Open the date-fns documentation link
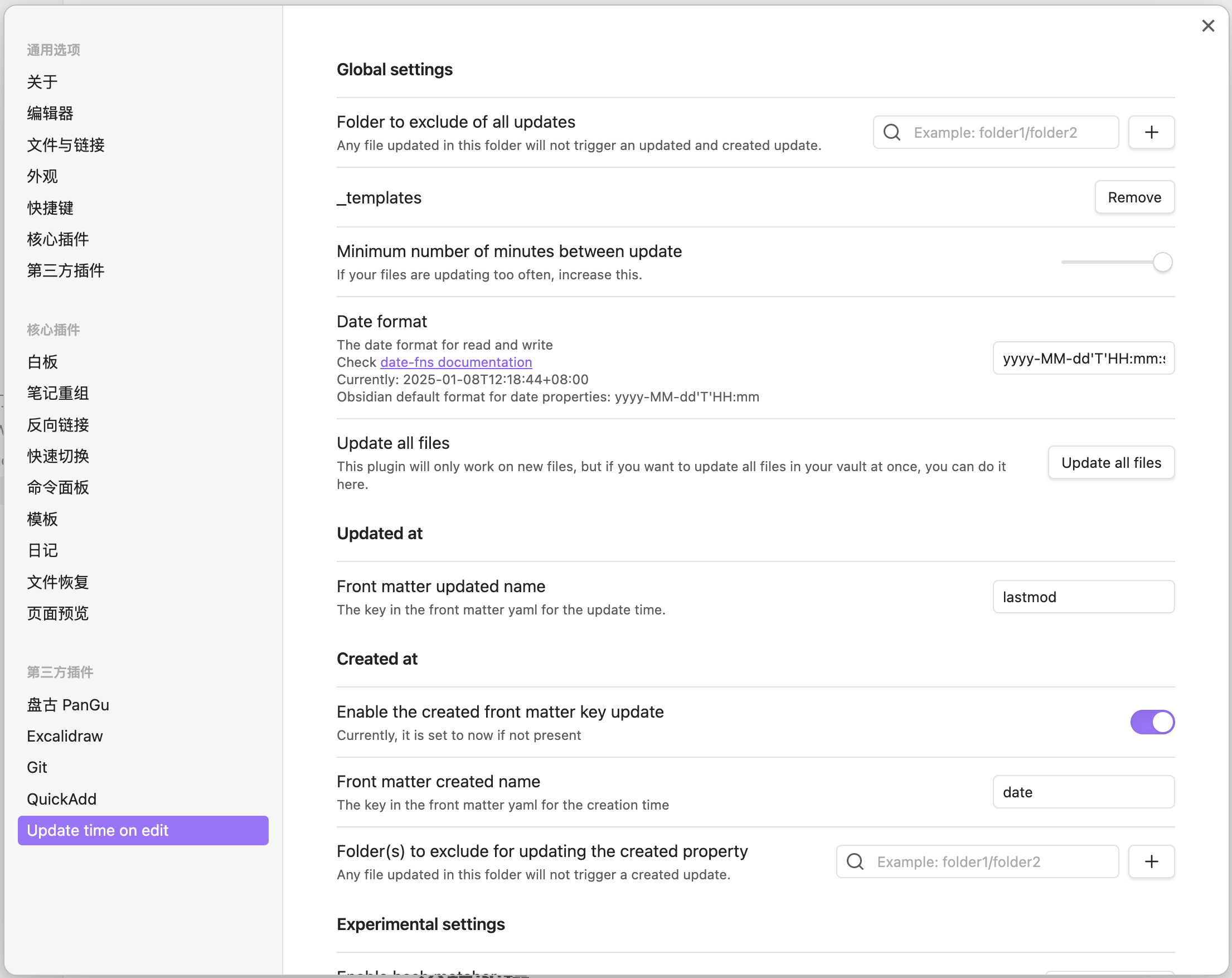1232x978 pixels. point(456,362)
